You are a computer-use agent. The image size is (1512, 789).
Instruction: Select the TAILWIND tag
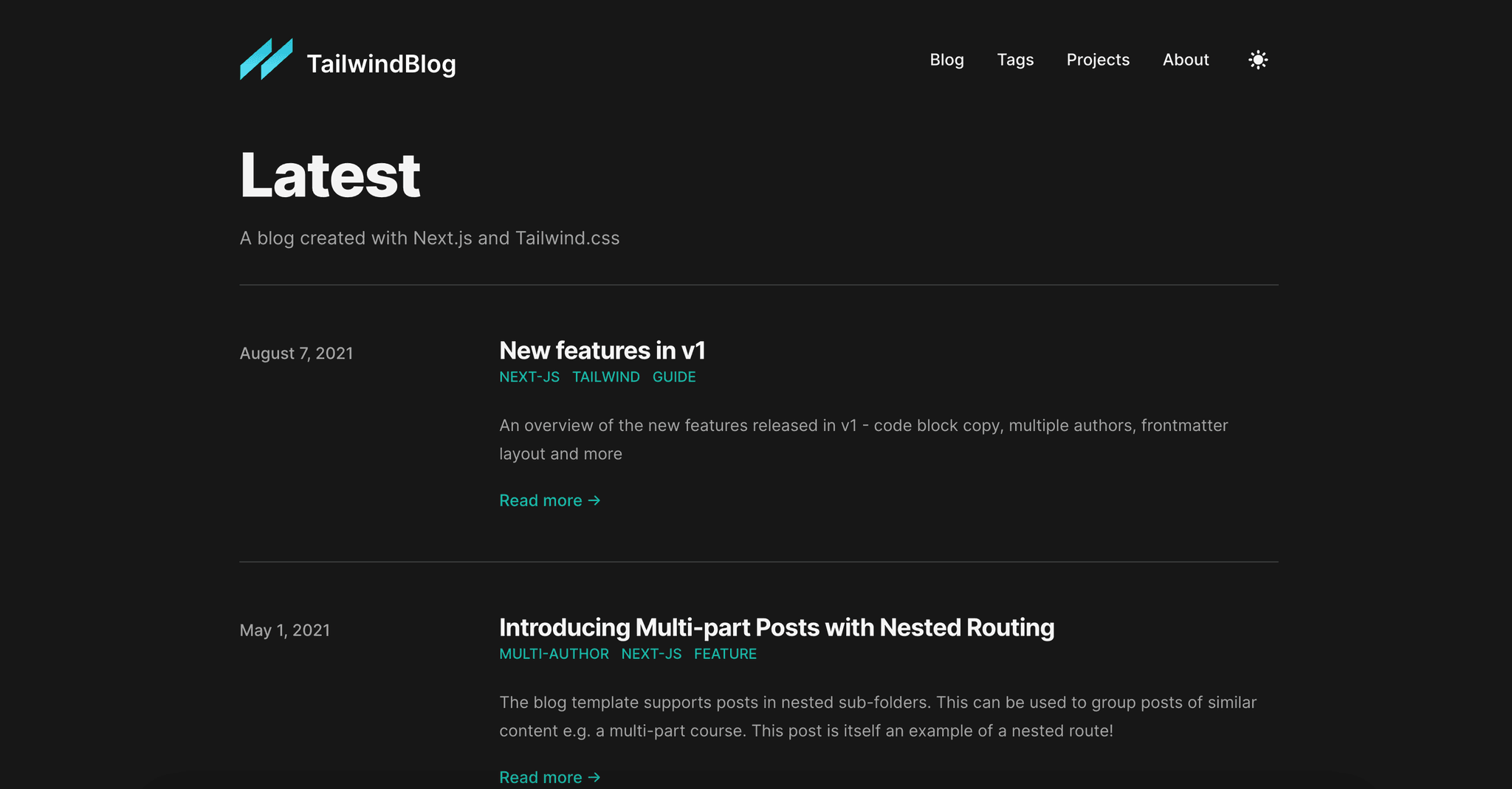tap(606, 376)
